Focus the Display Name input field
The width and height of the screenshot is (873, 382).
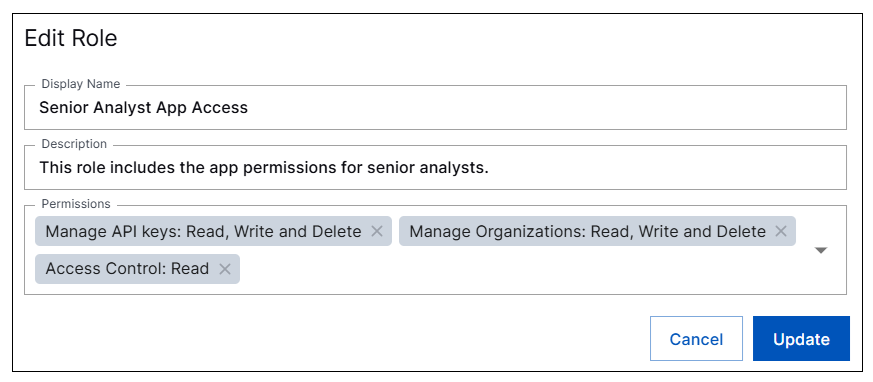coord(435,107)
